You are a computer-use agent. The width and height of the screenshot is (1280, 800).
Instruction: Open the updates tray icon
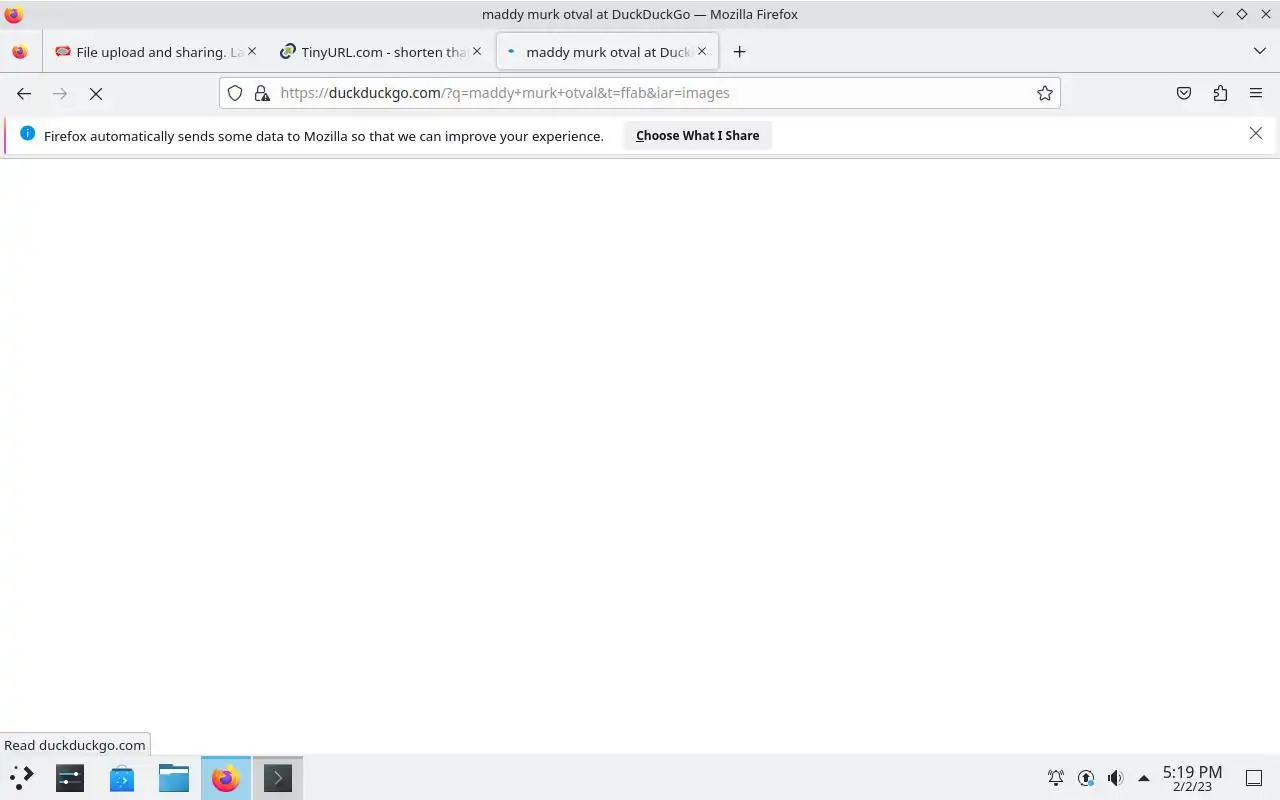tap(1086, 777)
